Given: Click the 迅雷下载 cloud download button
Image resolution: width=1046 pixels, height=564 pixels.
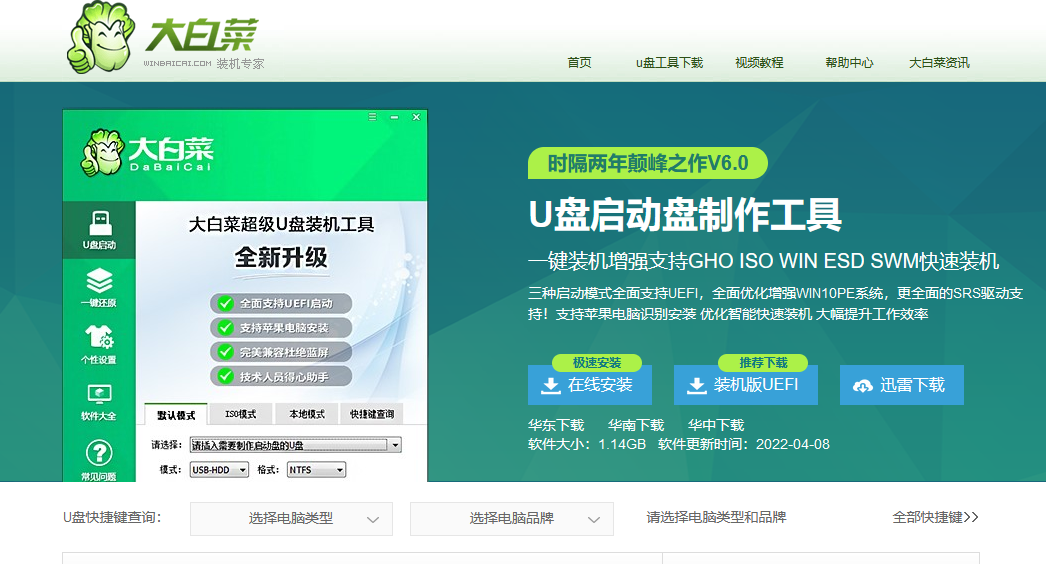Looking at the screenshot, I should tap(901, 385).
